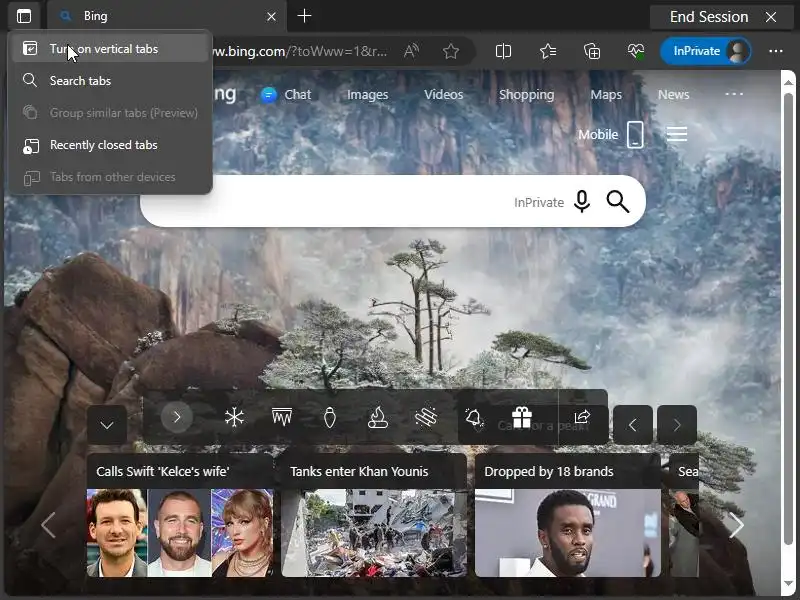This screenshot has width=800, height=600.
Task: Select the campfire icon
Action: click(x=378, y=417)
